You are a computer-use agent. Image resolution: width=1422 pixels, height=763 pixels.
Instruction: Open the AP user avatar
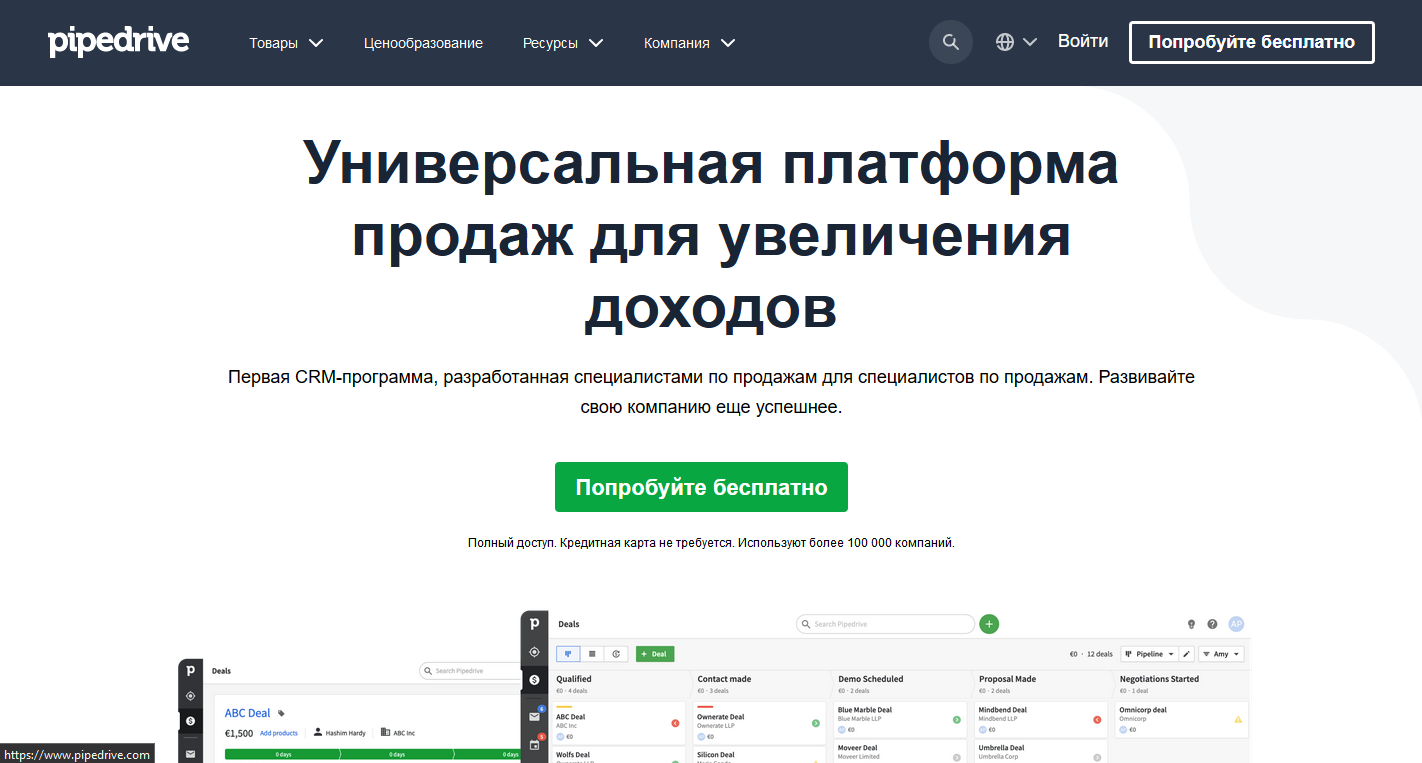pos(1237,624)
